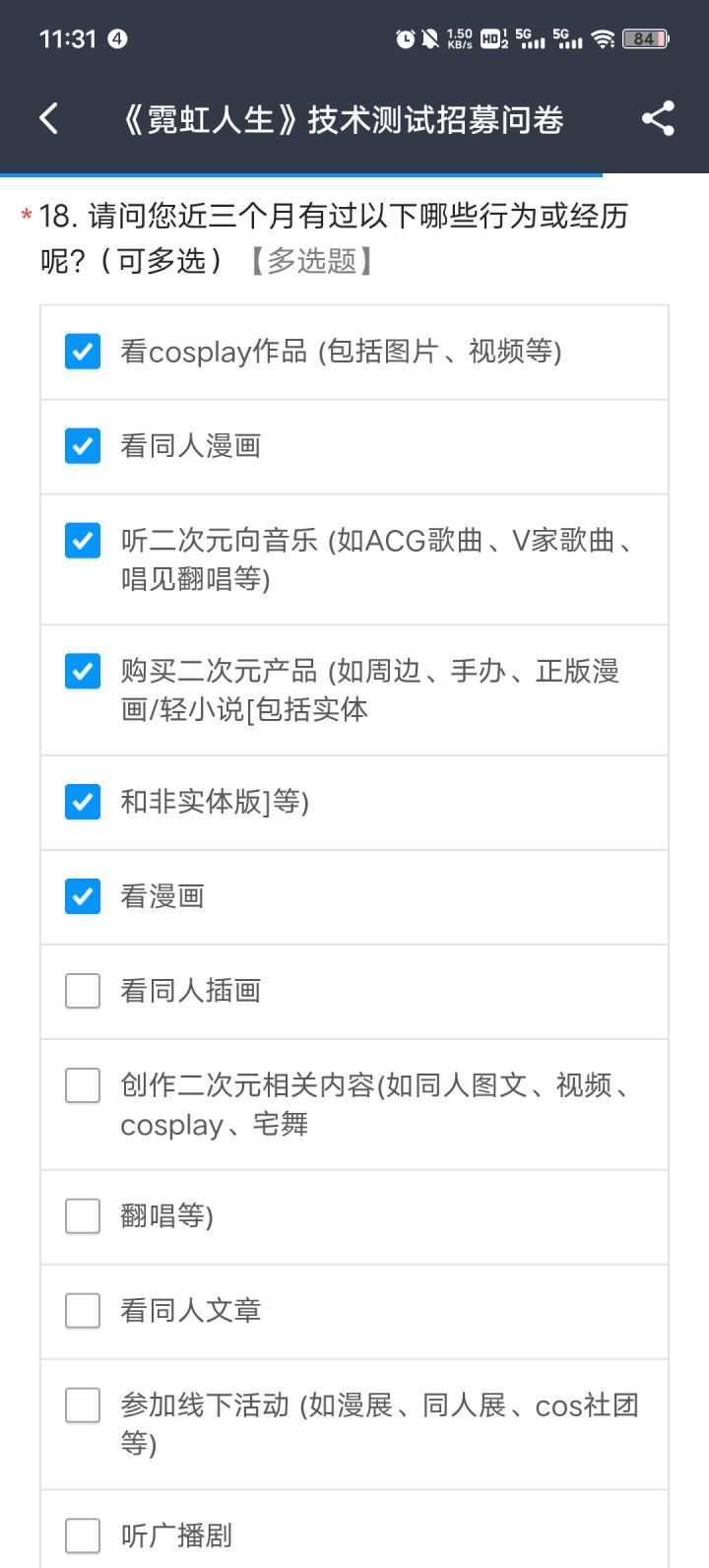Tap the back arrow icon

pyautogui.click(x=49, y=119)
